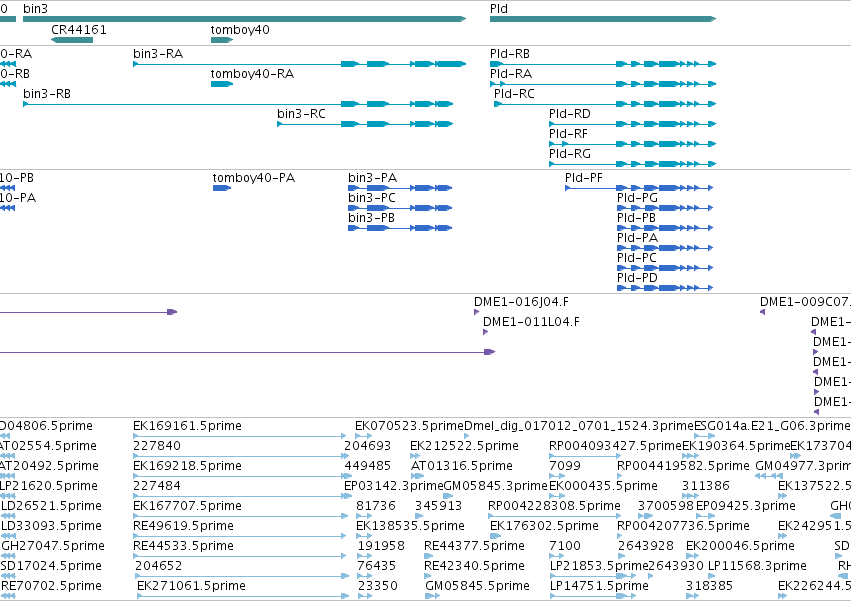Click the Pld-PB protein label
The width and height of the screenshot is (851, 601).
(636, 218)
